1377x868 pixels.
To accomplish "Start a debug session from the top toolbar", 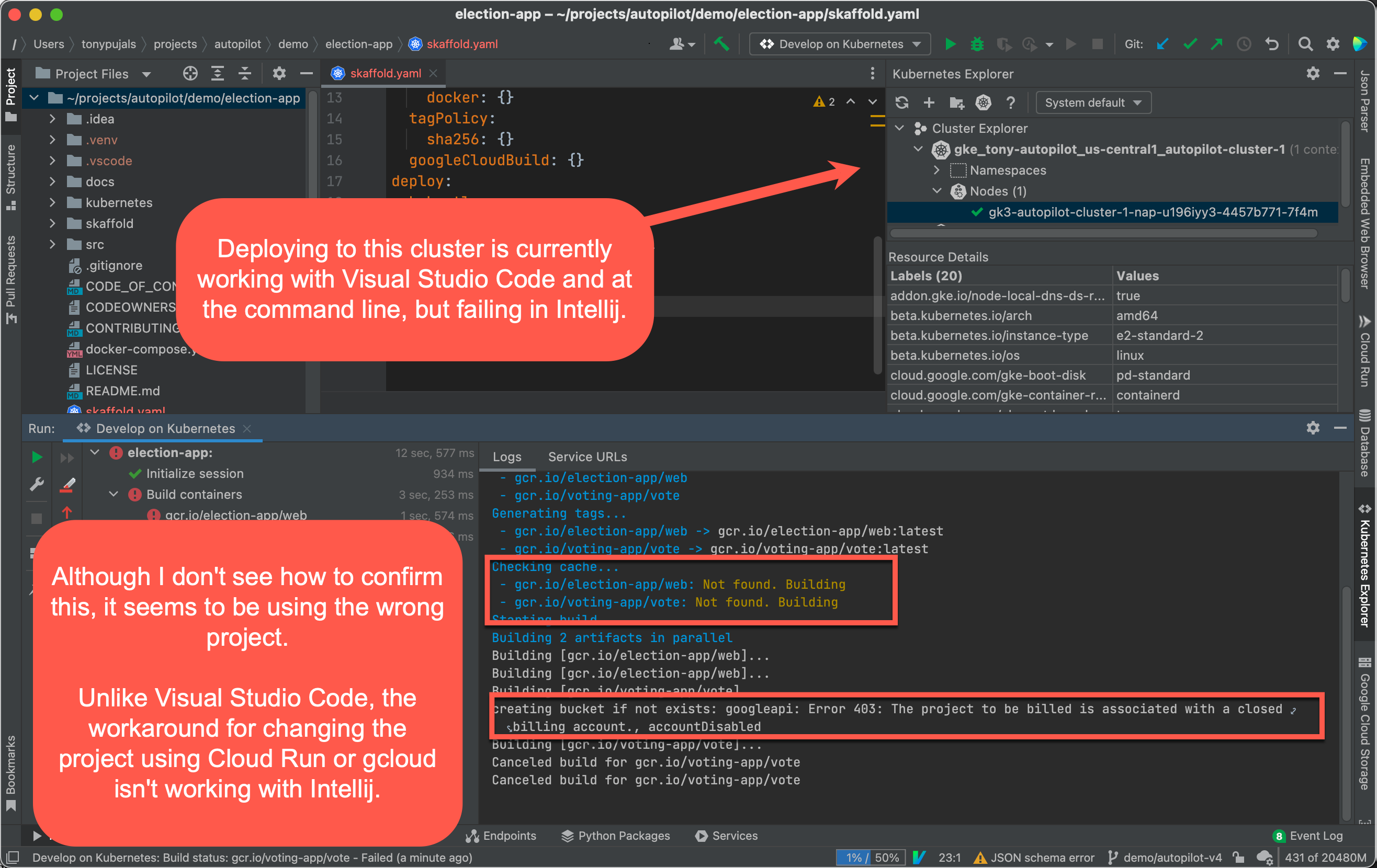I will coord(977,44).
